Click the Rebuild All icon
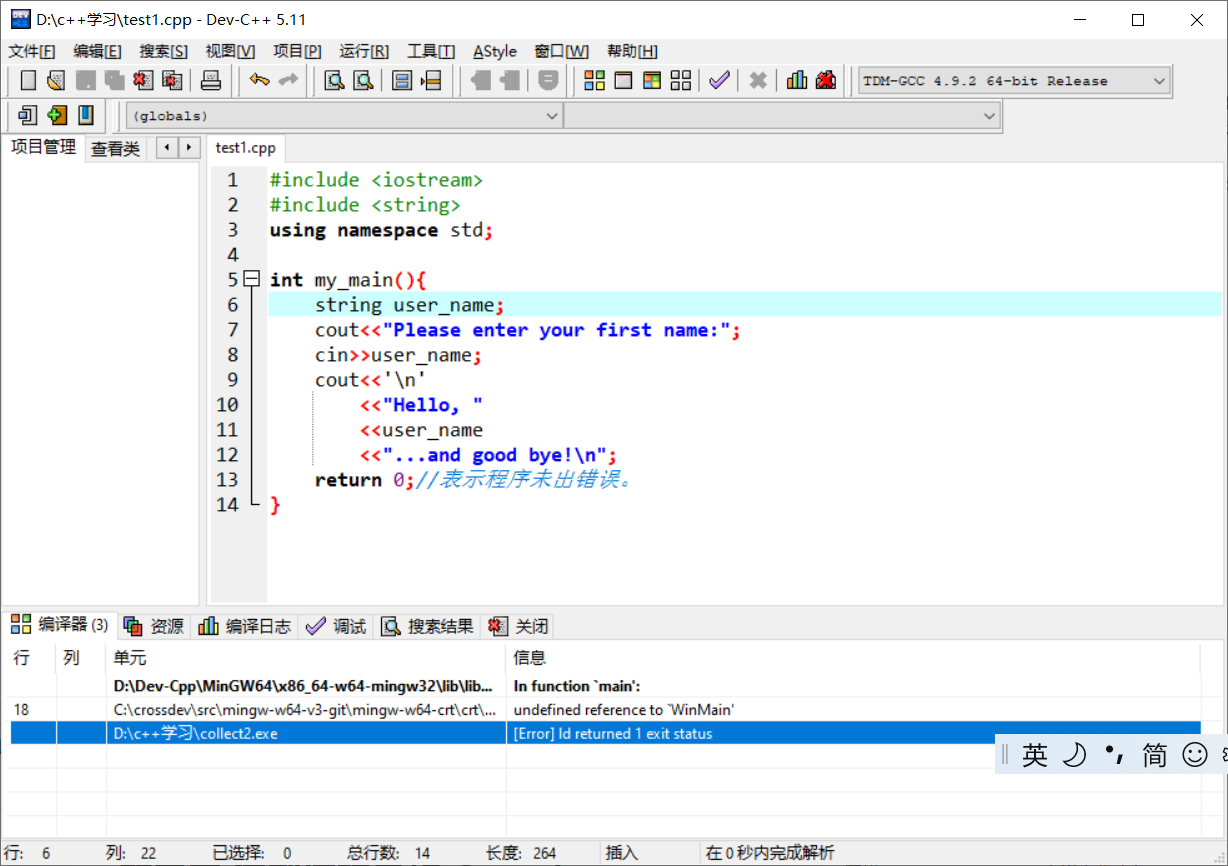The image size is (1228, 866). click(681, 81)
